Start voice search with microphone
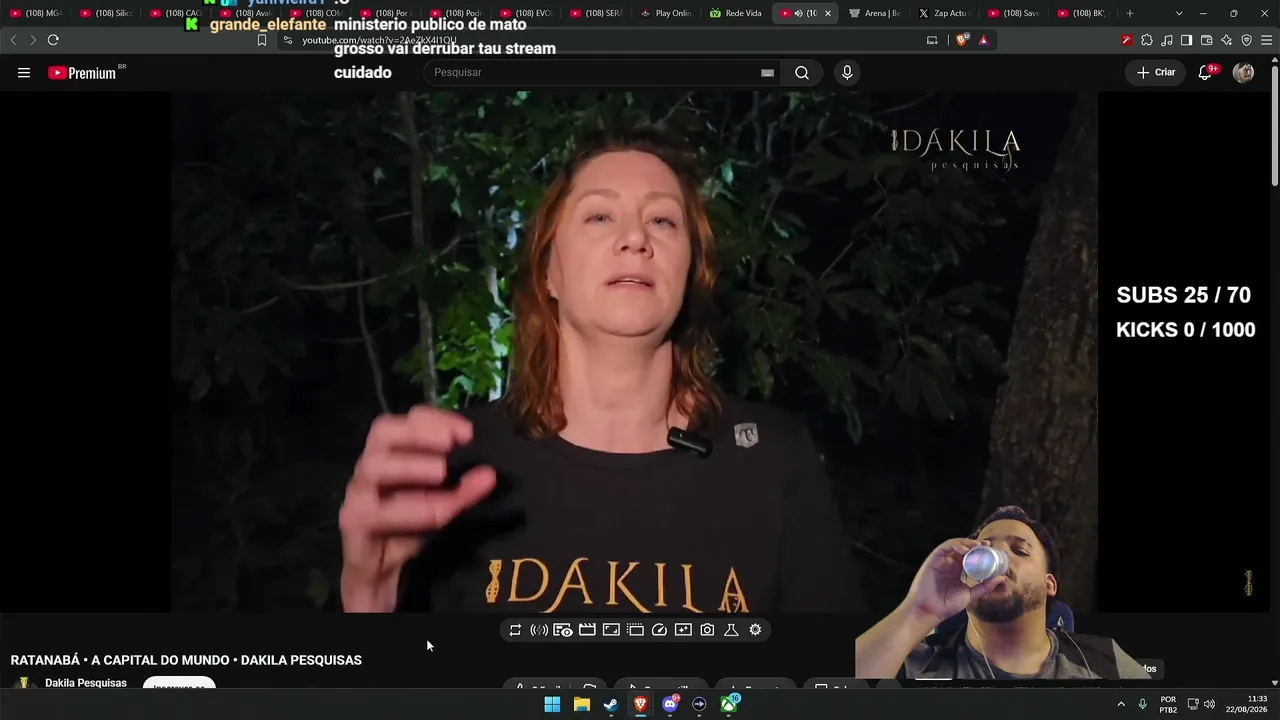1280x720 pixels. (x=847, y=72)
